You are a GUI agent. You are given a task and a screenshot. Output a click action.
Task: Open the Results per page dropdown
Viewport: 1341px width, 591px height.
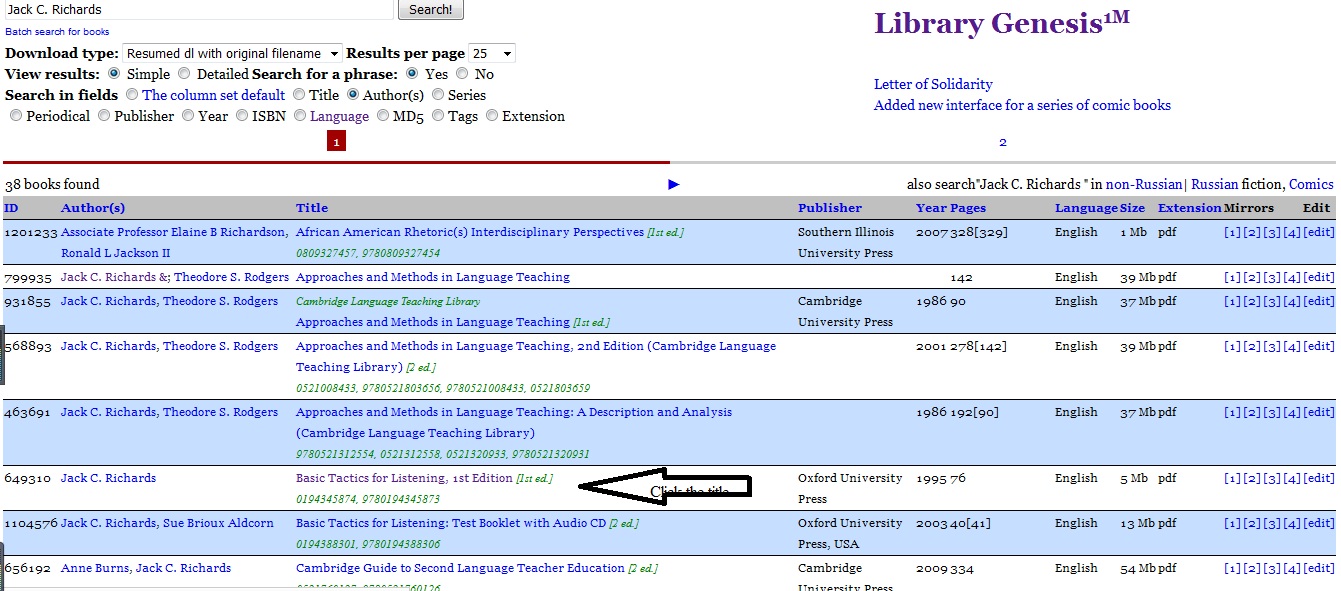coord(493,53)
